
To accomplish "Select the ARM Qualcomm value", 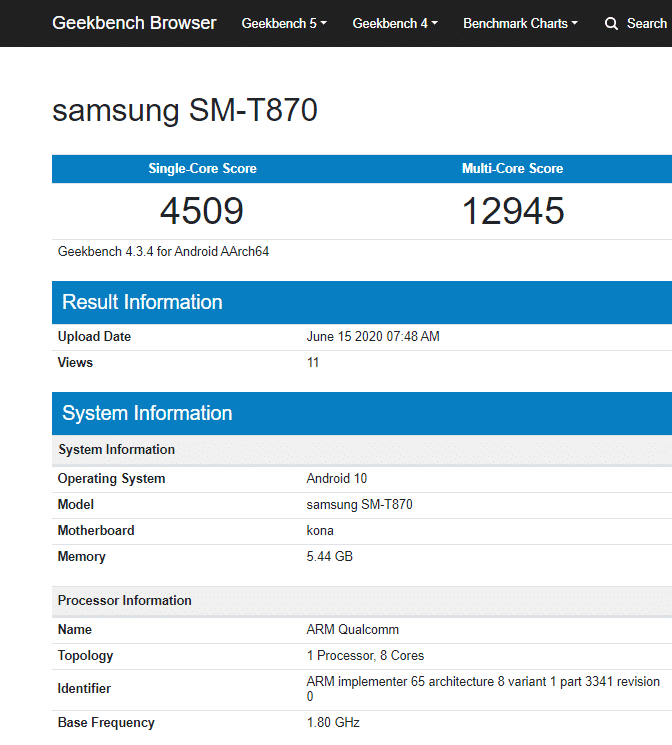I will (x=353, y=630).
